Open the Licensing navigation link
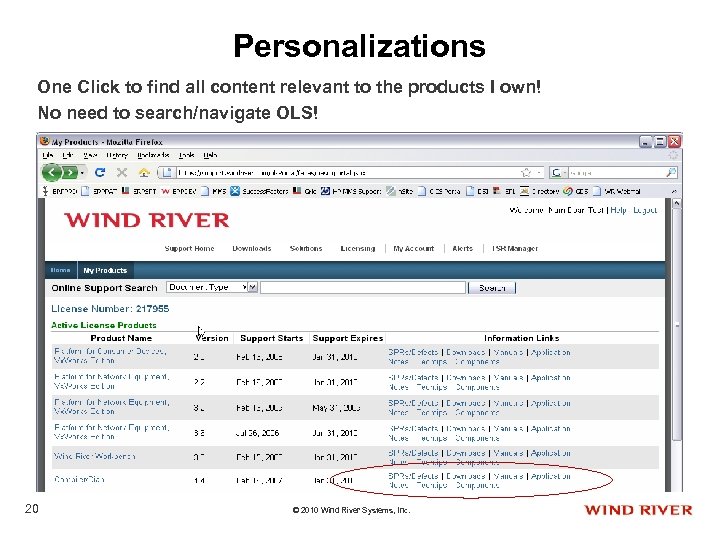 pos(358,248)
